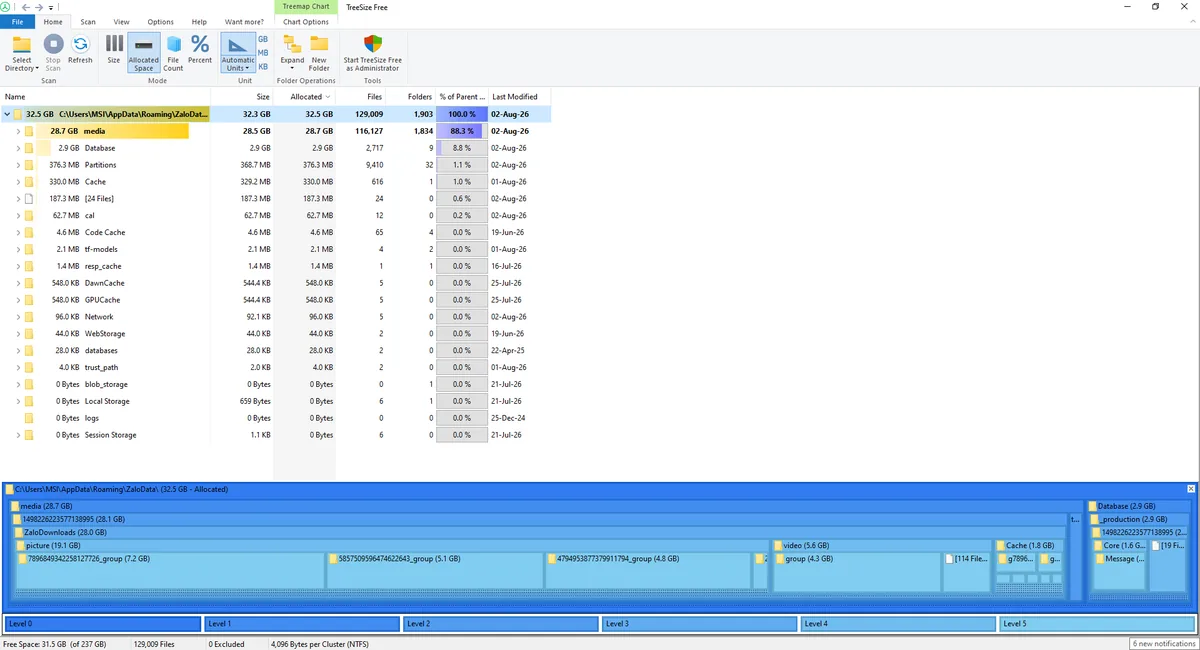Expand the Database folder
Image resolution: width=1200 pixels, height=650 pixels.
pos(18,148)
